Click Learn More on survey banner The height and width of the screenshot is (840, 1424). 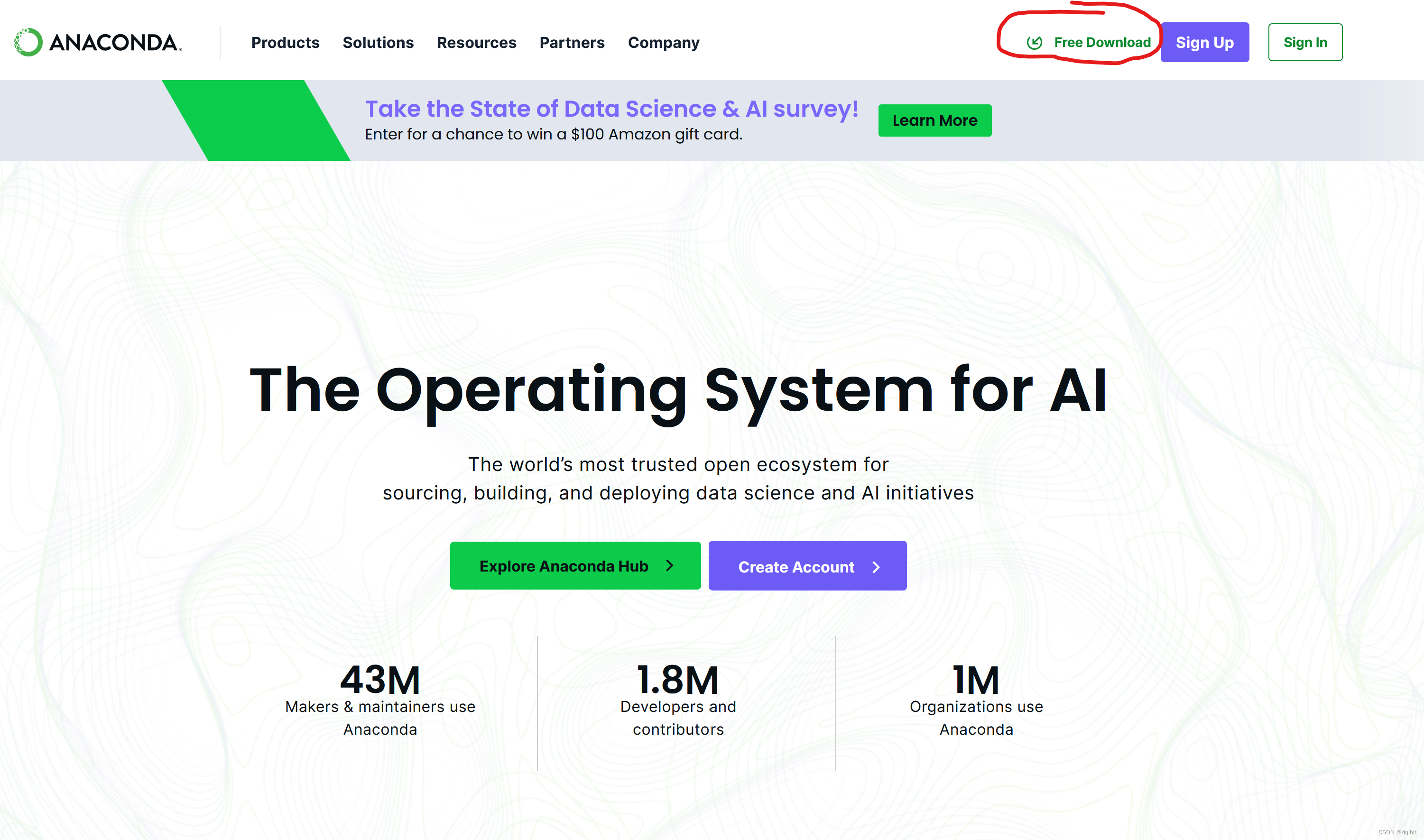[934, 120]
